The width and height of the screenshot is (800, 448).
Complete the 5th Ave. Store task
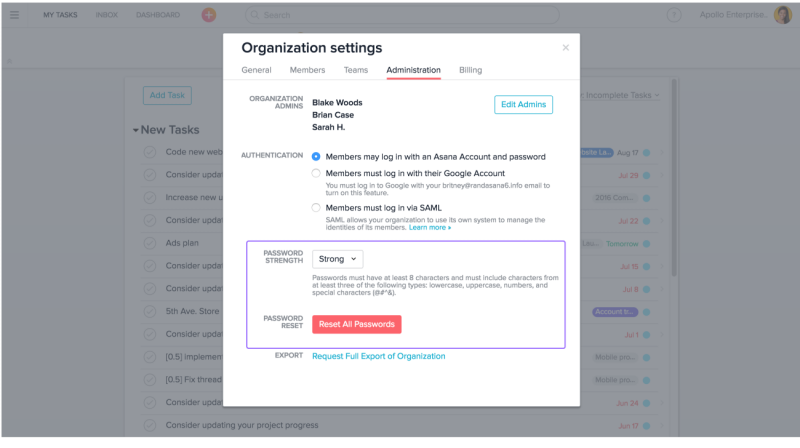point(149,311)
